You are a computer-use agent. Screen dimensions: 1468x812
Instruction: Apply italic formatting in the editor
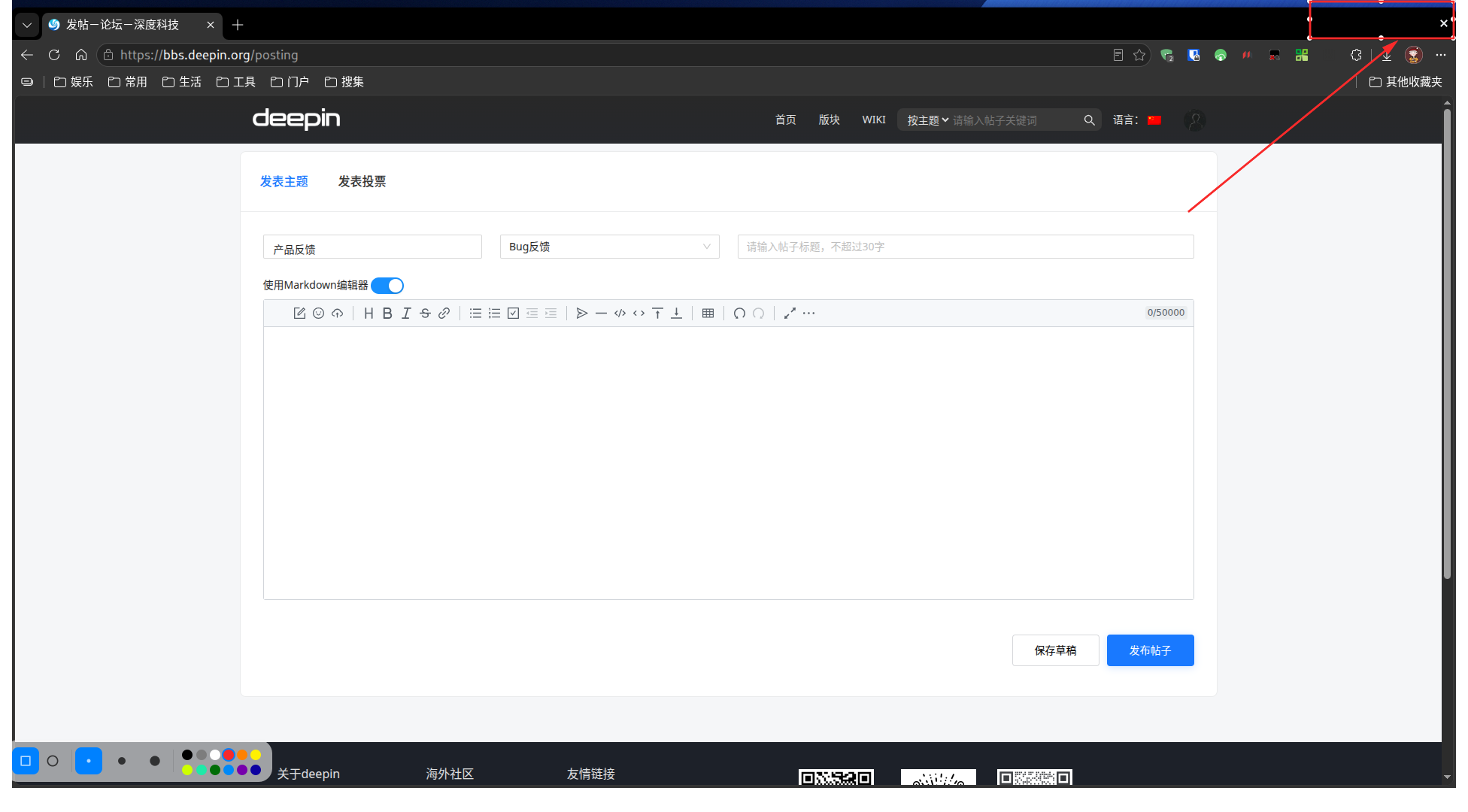click(406, 314)
